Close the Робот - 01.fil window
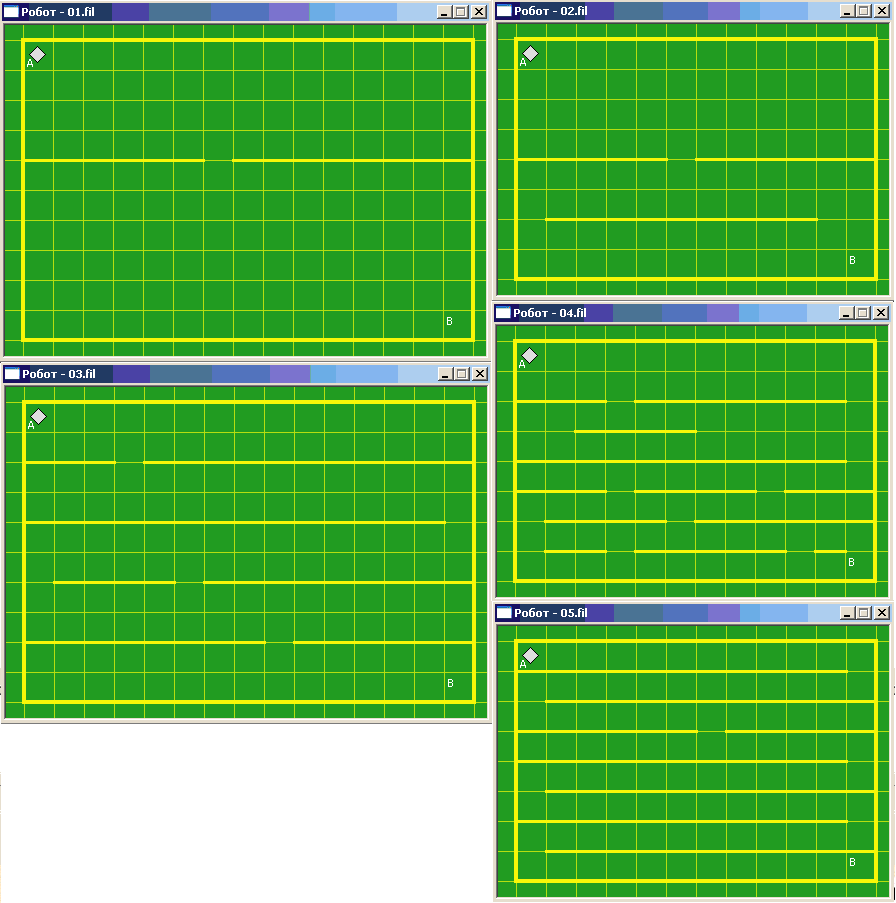The width and height of the screenshot is (896, 903). [479, 12]
